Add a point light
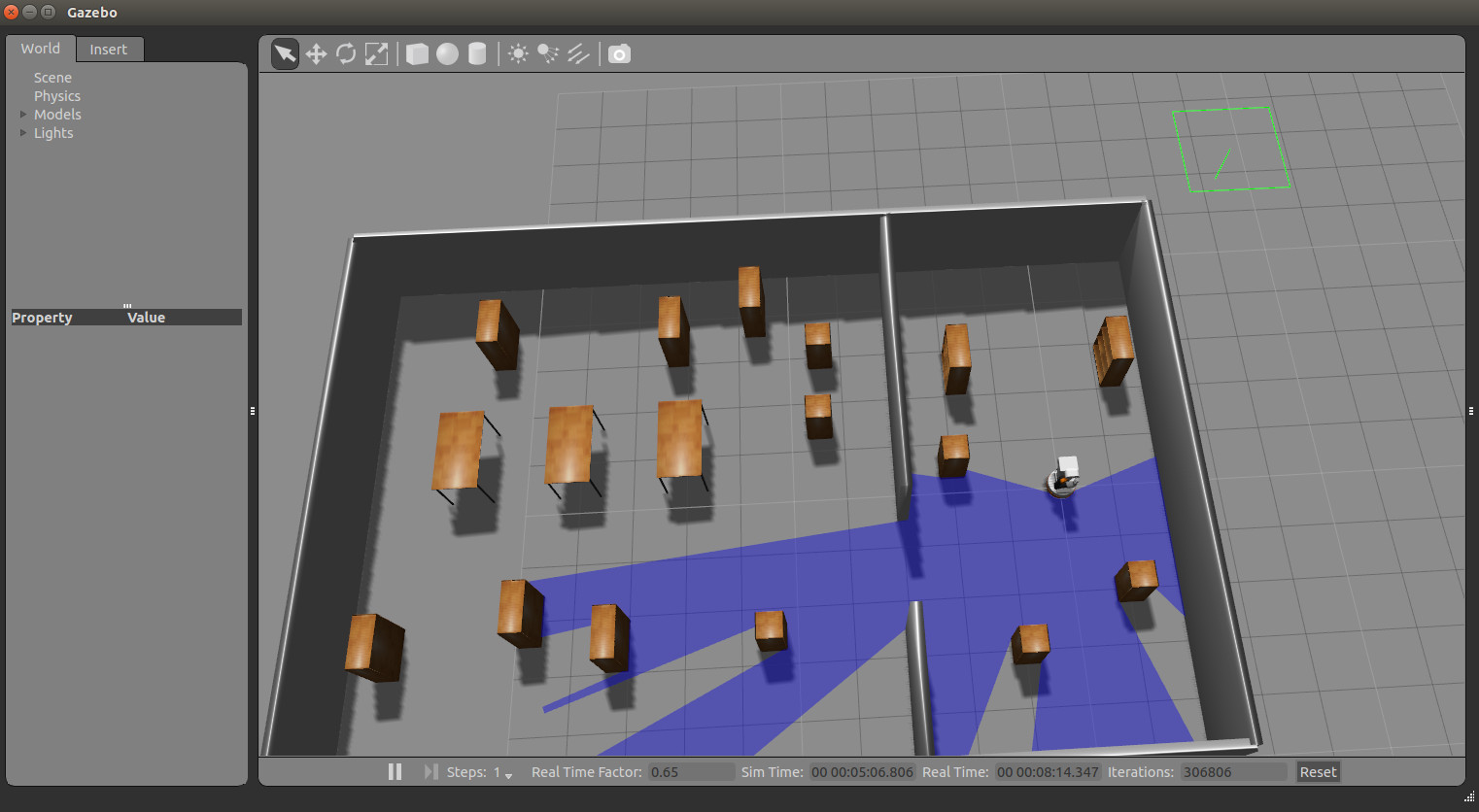Image resolution: width=1479 pixels, height=812 pixels. (518, 53)
